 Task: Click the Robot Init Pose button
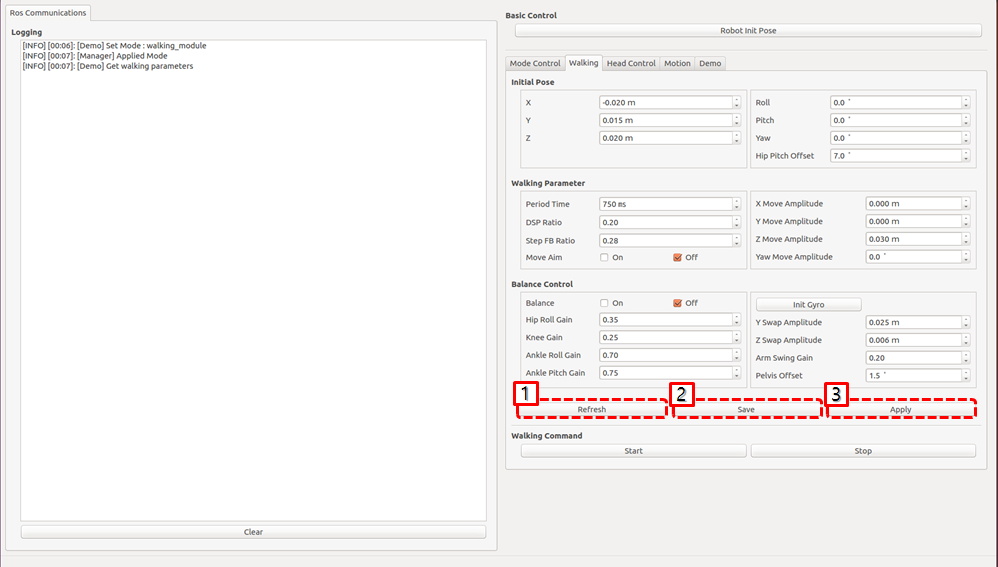pos(748,31)
